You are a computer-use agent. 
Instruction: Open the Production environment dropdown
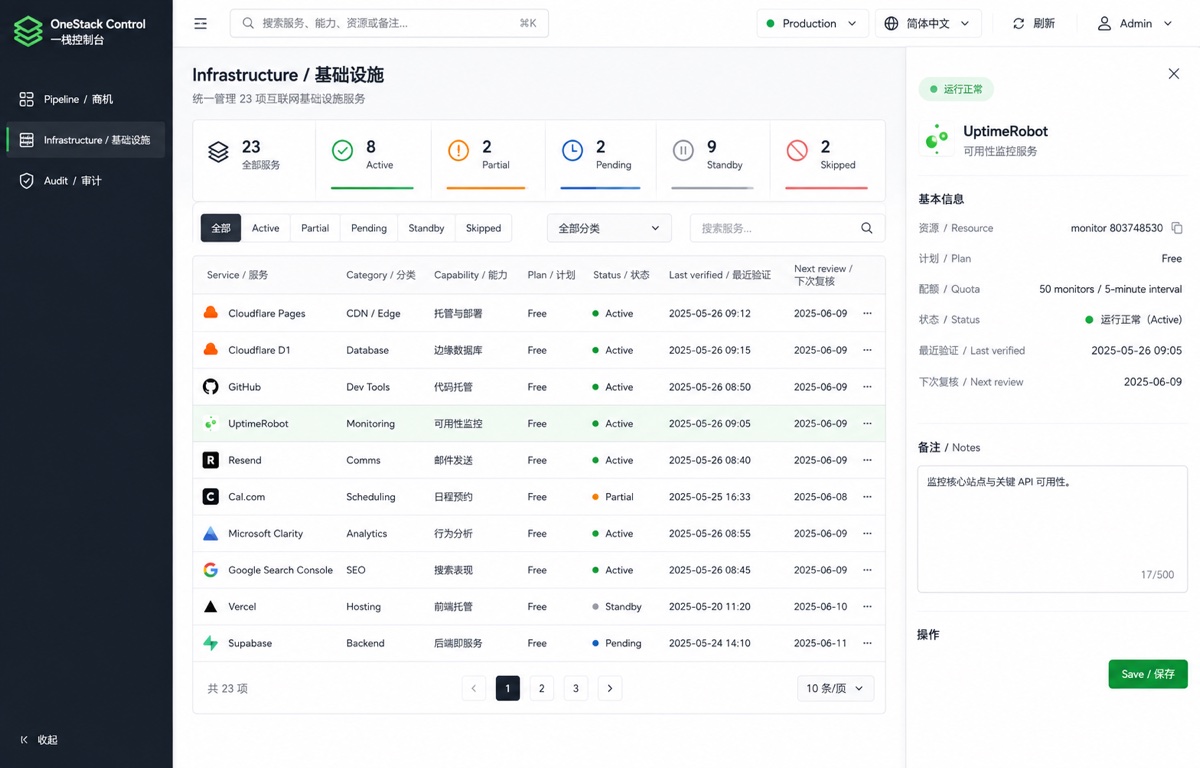(812, 23)
